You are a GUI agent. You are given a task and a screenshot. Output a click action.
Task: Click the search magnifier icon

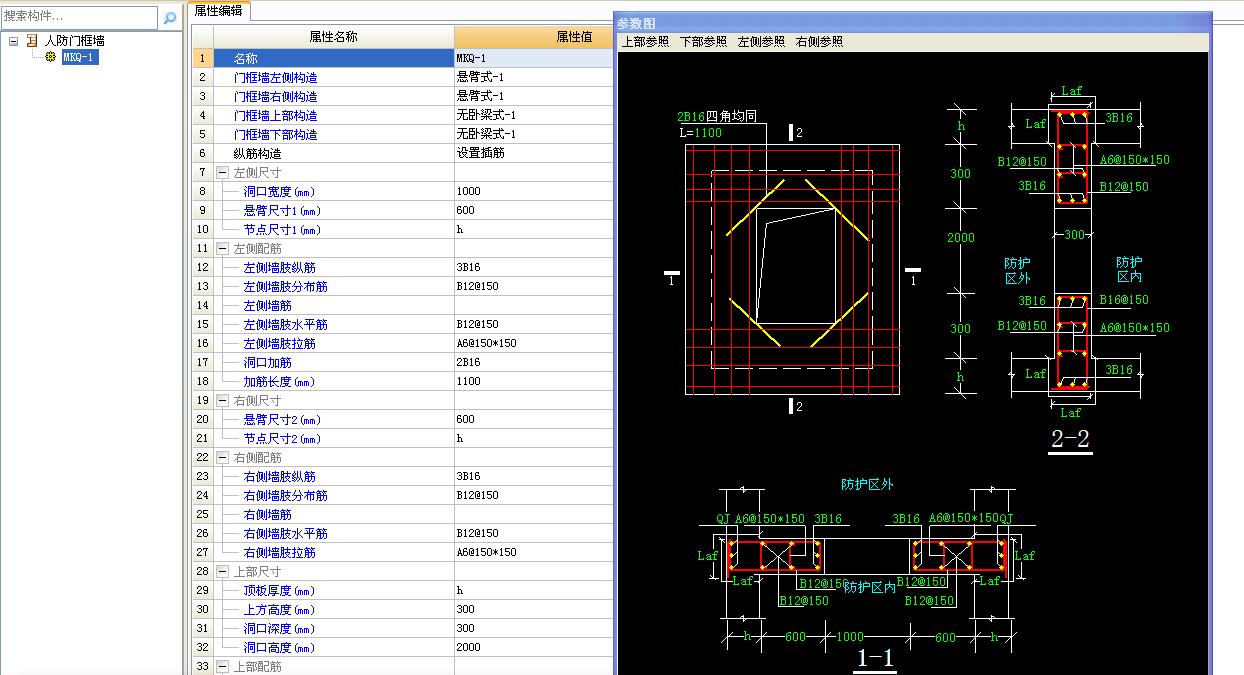[x=170, y=17]
